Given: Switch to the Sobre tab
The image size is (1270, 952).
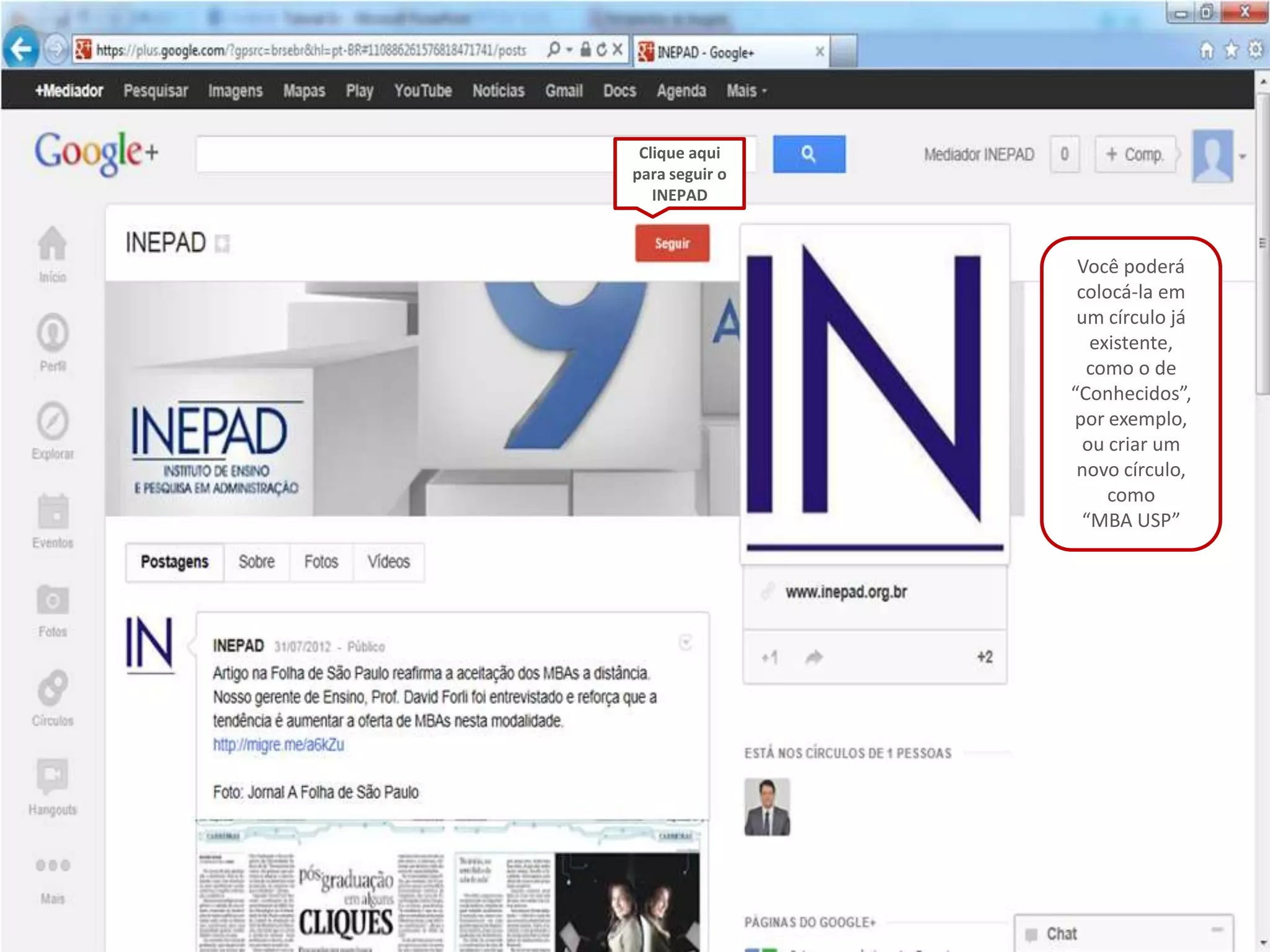Looking at the screenshot, I should (x=257, y=562).
